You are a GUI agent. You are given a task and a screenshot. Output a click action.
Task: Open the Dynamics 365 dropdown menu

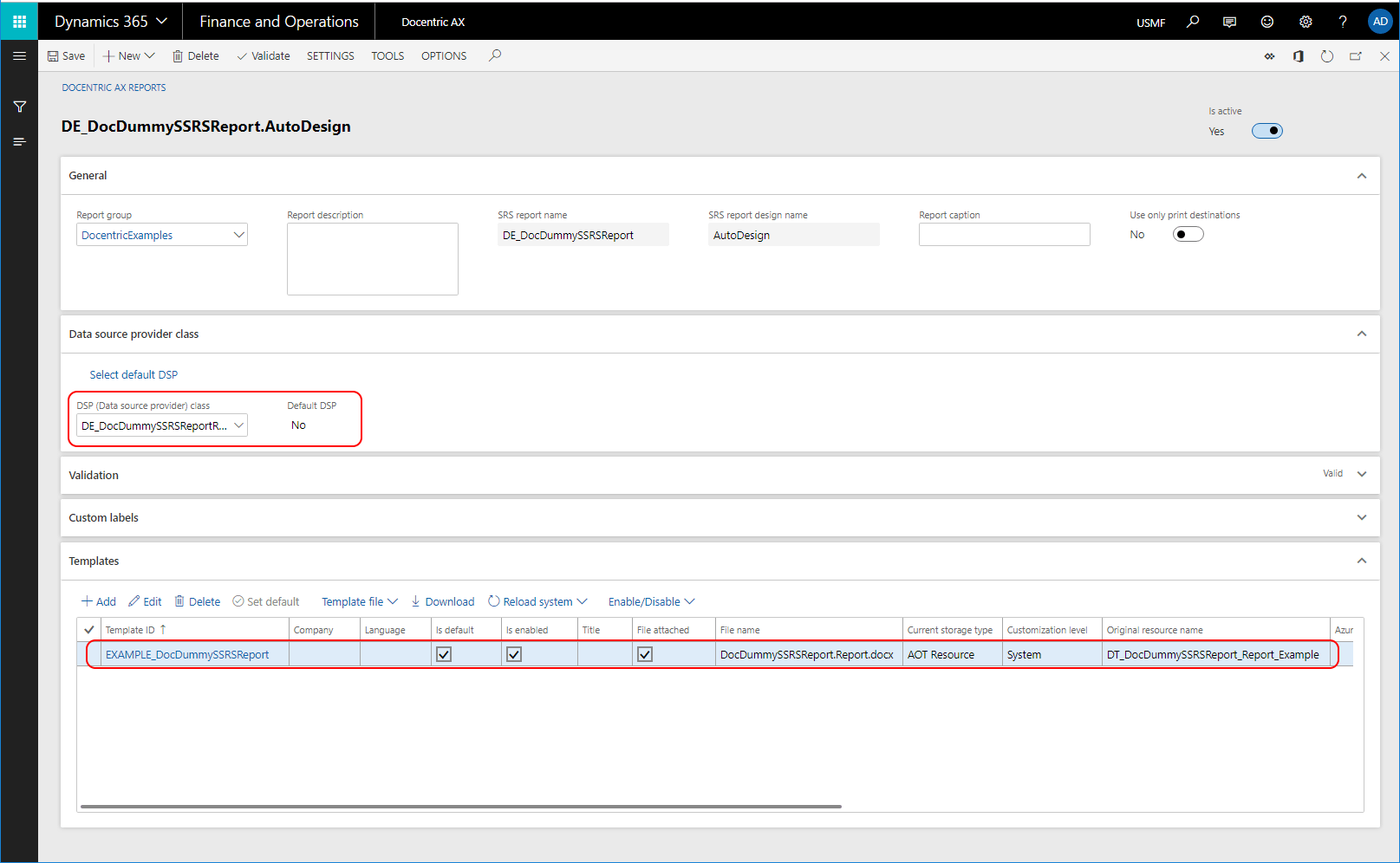tap(111, 21)
